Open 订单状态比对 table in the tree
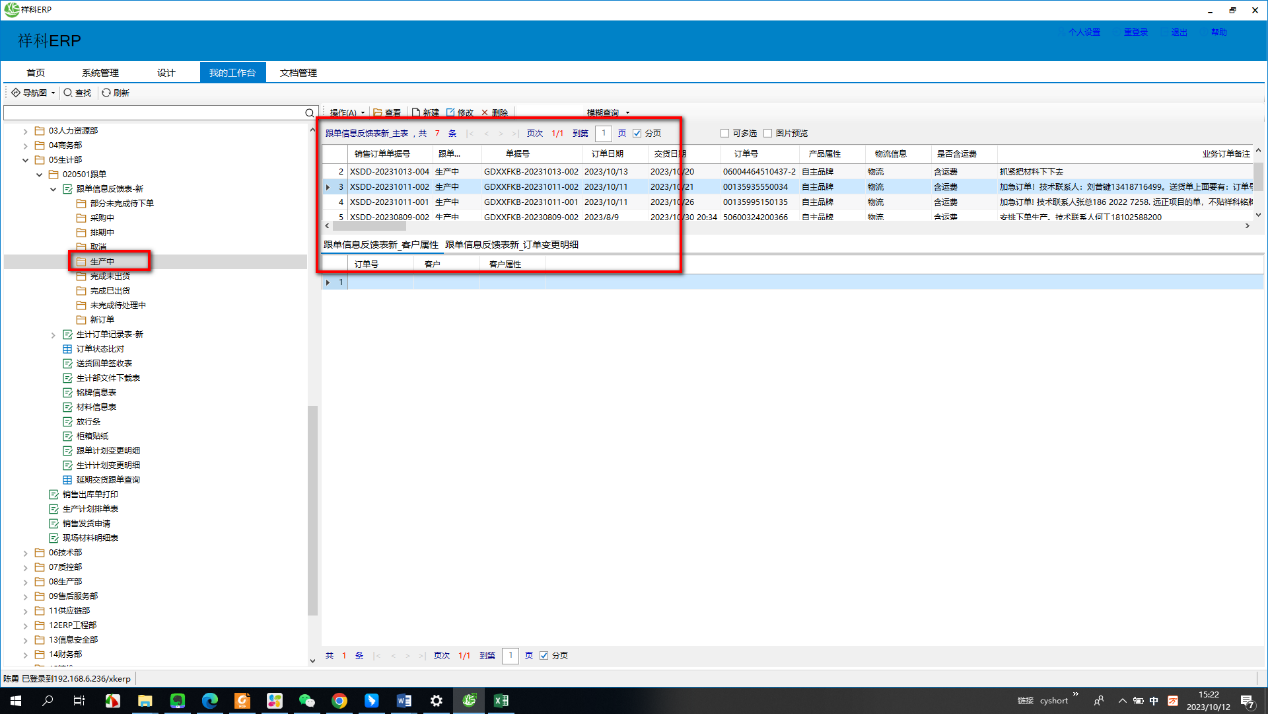This screenshot has width=1268, height=714. [x=68, y=349]
